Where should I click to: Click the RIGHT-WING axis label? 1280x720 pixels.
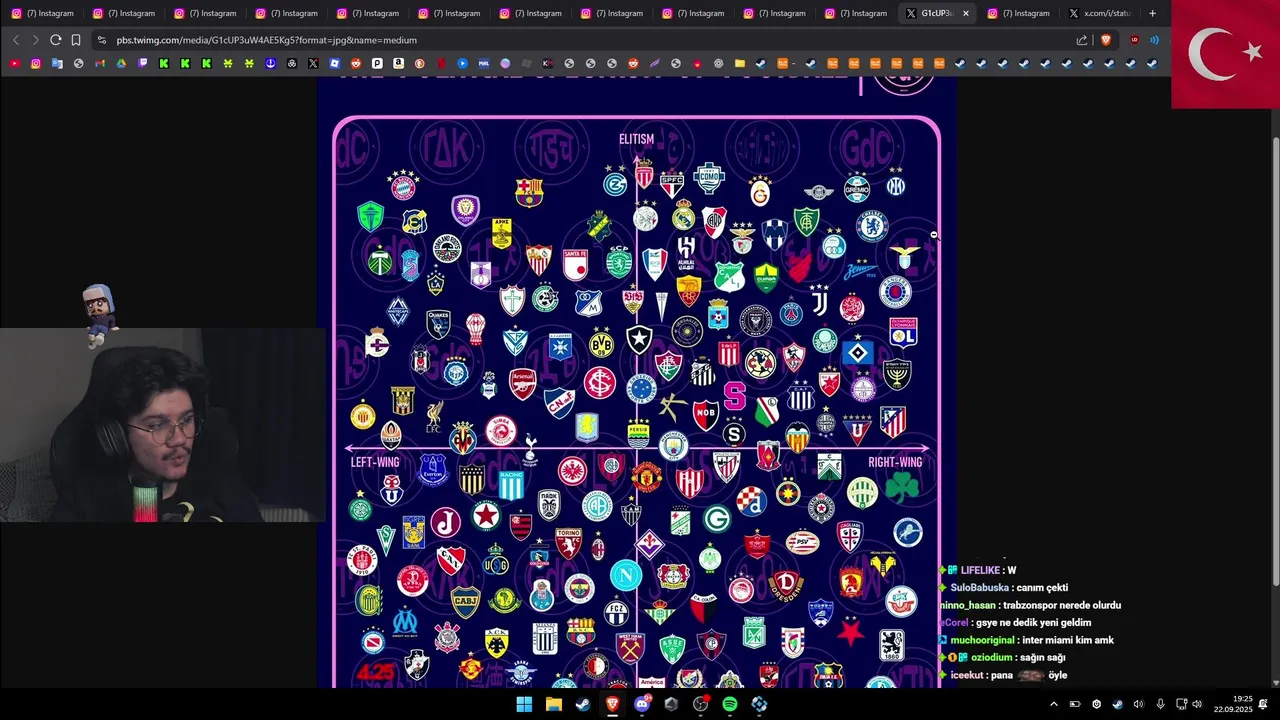coord(895,462)
